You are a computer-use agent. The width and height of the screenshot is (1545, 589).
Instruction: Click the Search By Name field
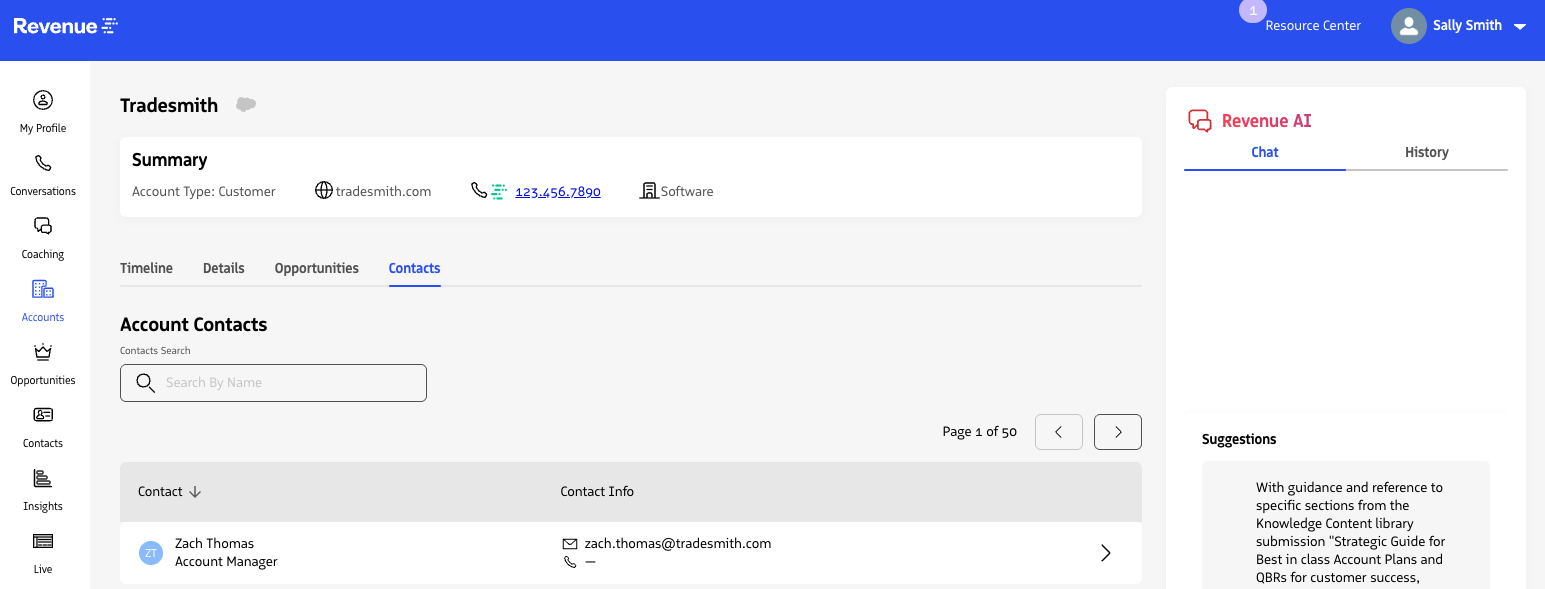(273, 382)
